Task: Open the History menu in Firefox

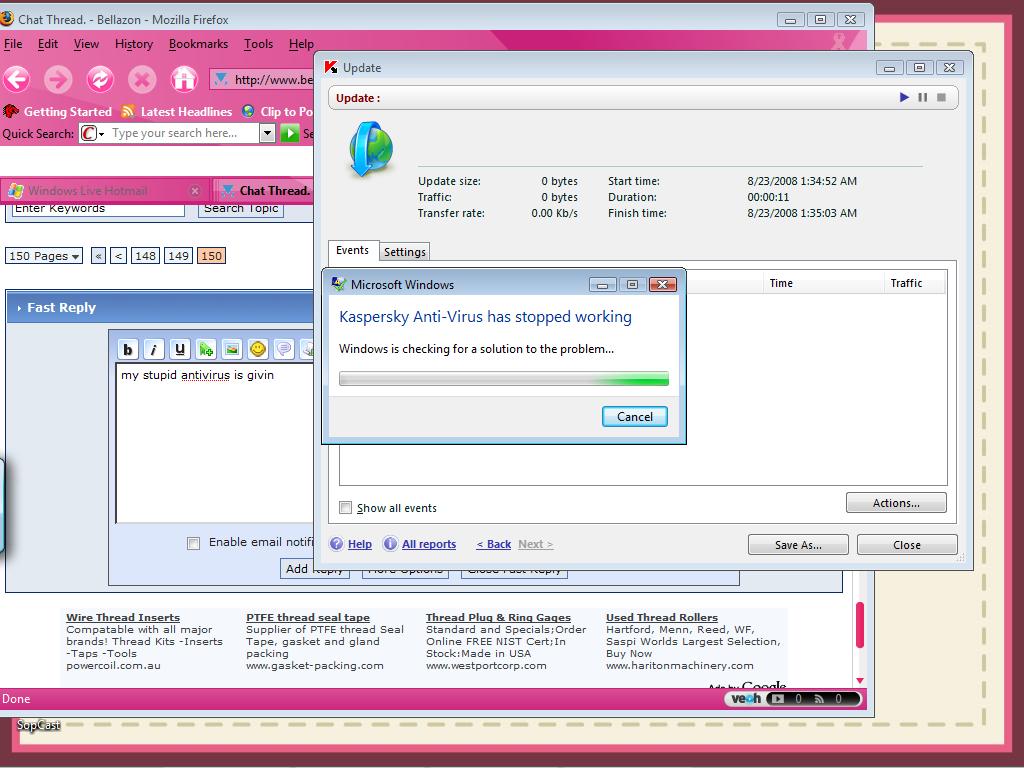Action: pyautogui.click(x=134, y=44)
